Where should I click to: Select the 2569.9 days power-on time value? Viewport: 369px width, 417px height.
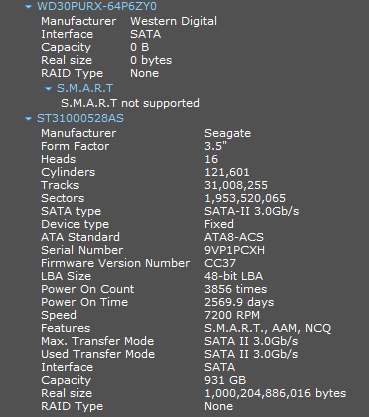239,302
